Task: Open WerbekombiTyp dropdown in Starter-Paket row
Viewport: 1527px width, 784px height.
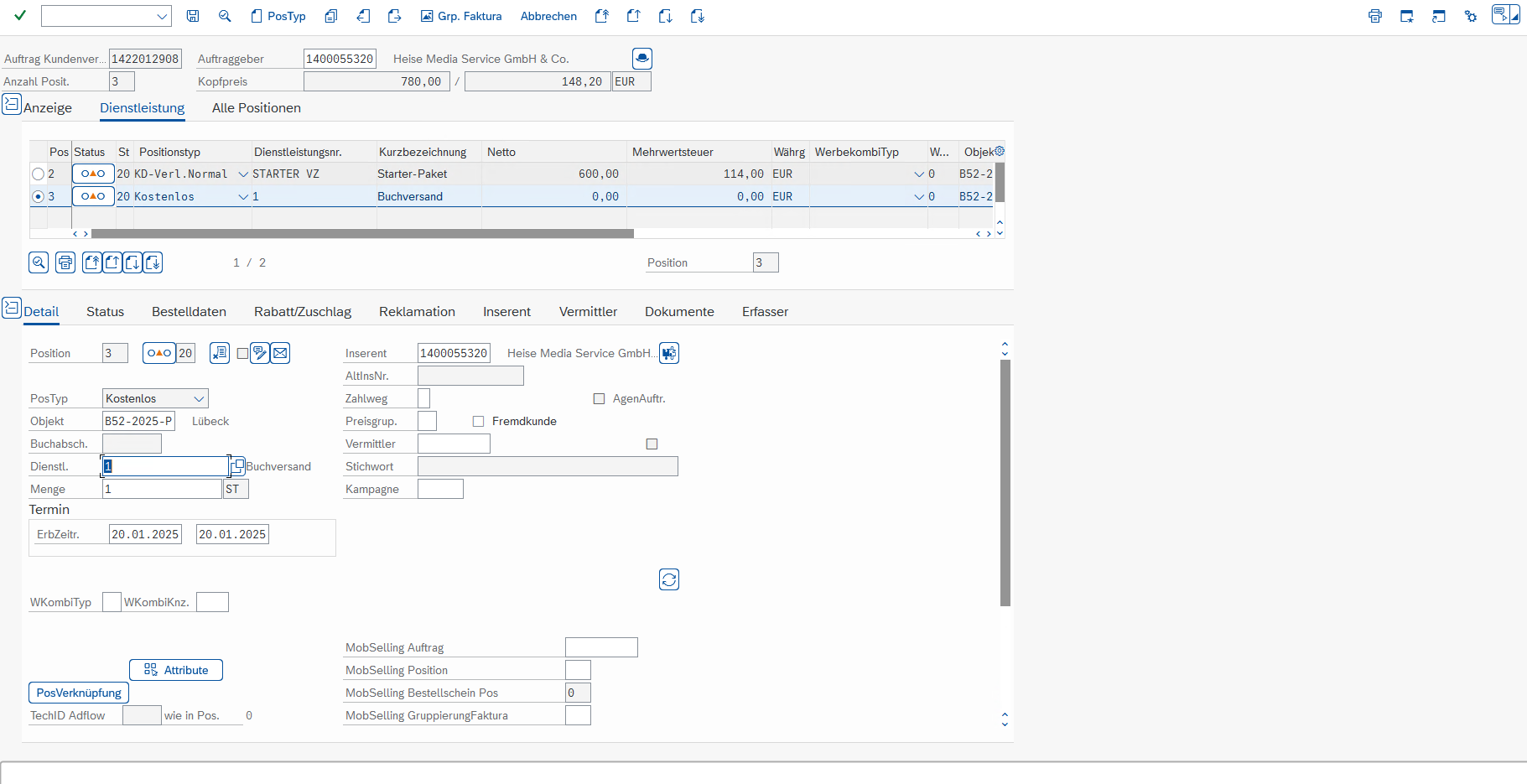Action: tap(919, 174)
